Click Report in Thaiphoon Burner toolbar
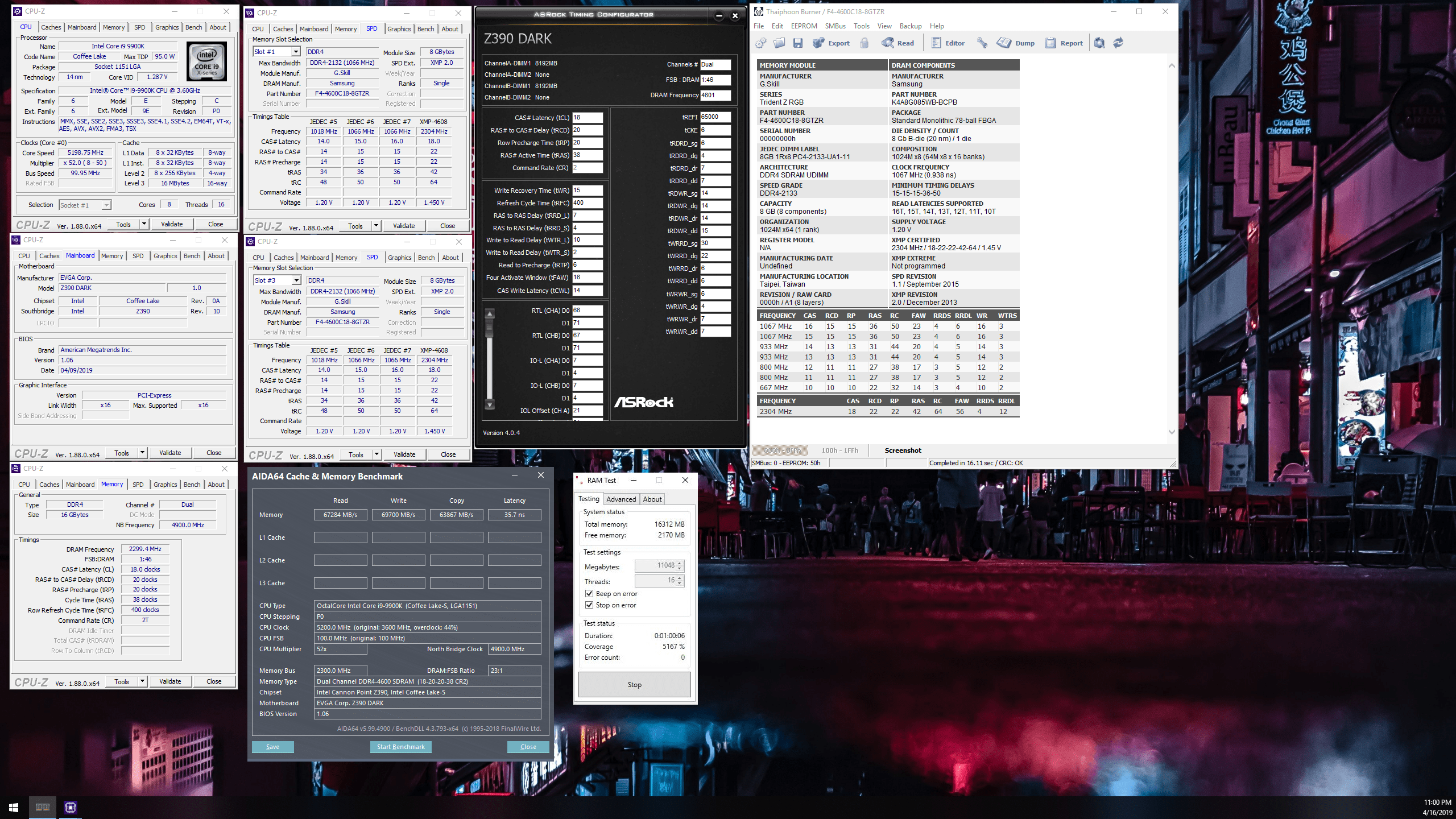Viewport: 1456px width, 819px height. [1064, 43]
